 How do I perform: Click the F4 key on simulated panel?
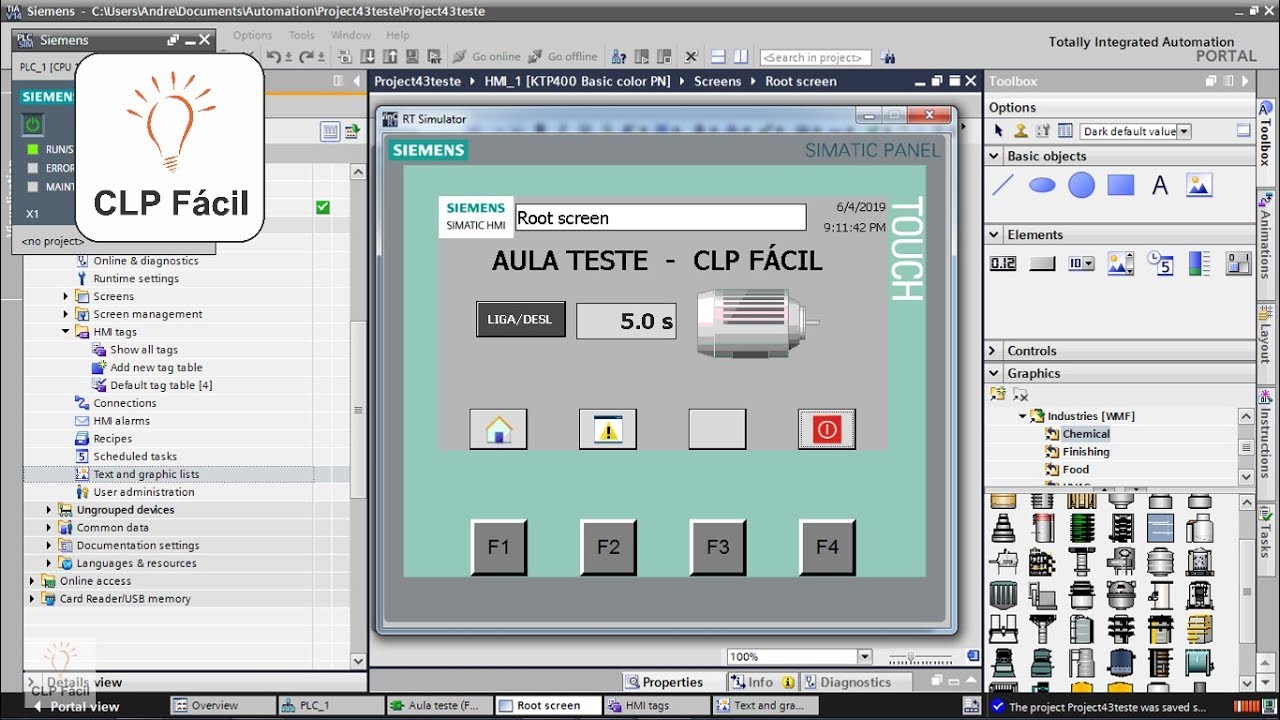click(x=827, y=547)
